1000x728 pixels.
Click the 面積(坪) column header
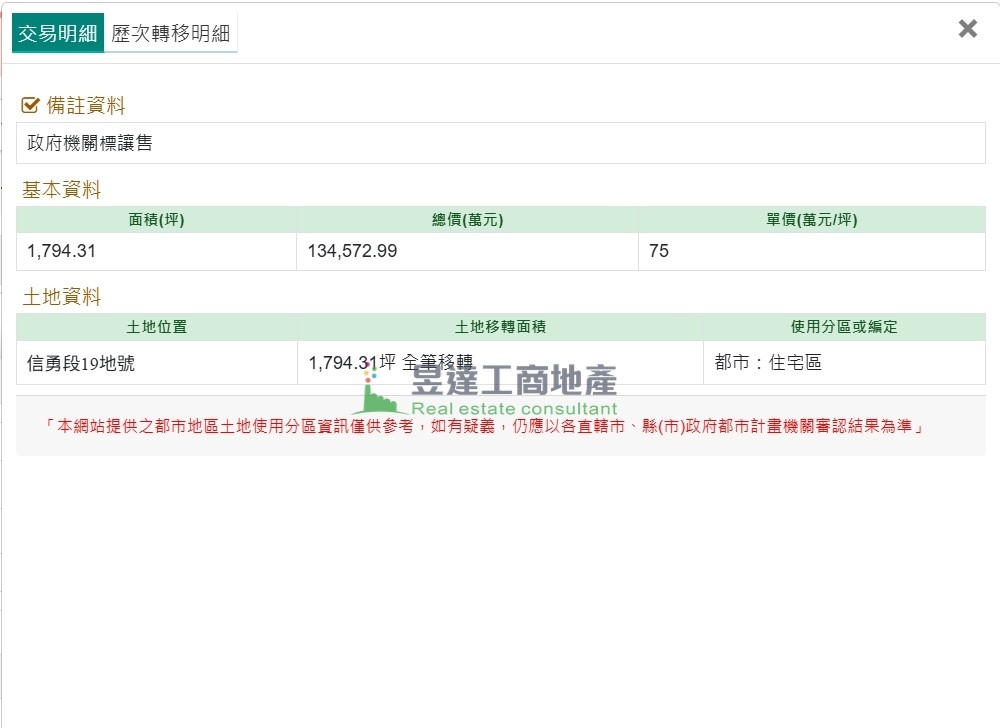(156, 220)
